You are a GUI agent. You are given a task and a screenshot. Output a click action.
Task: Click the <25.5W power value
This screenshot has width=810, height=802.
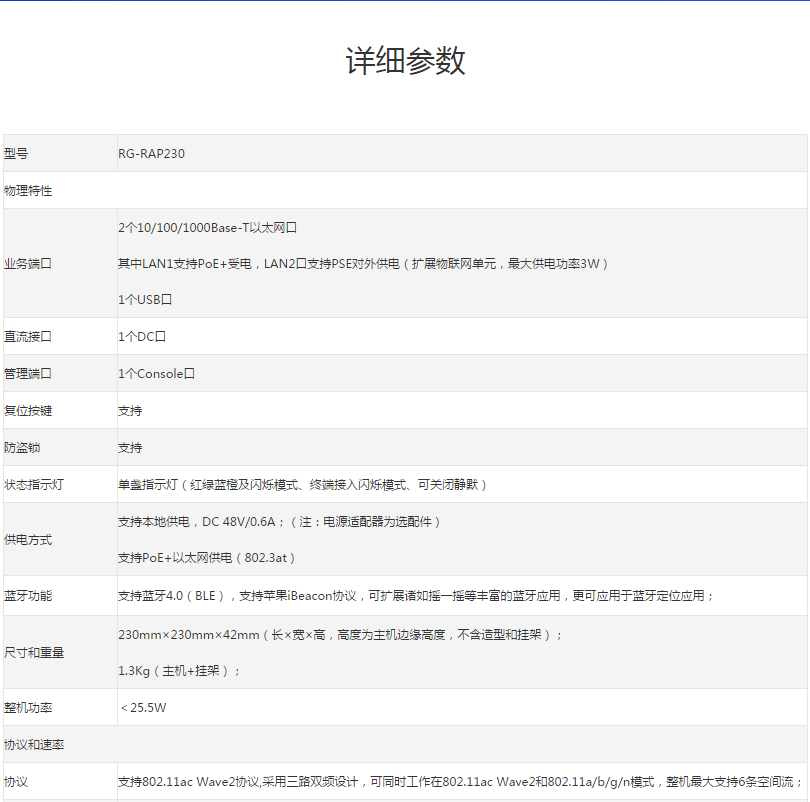point(143,708)
